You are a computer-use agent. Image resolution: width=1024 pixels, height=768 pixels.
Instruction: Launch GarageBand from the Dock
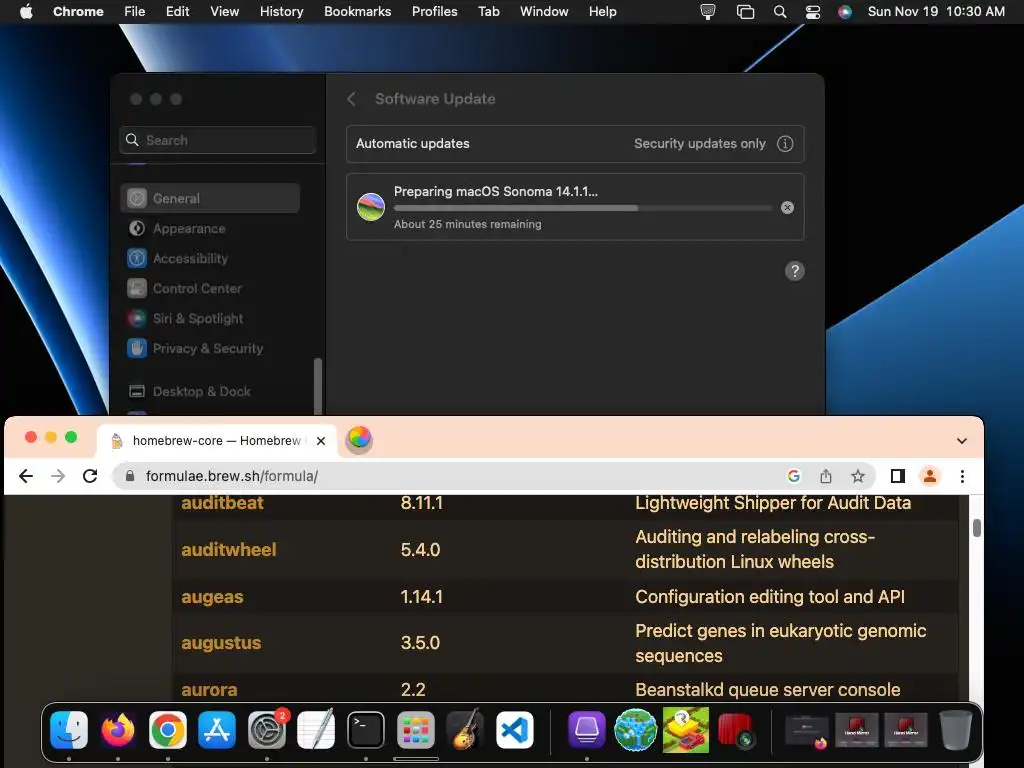click(x=464, y=730)
